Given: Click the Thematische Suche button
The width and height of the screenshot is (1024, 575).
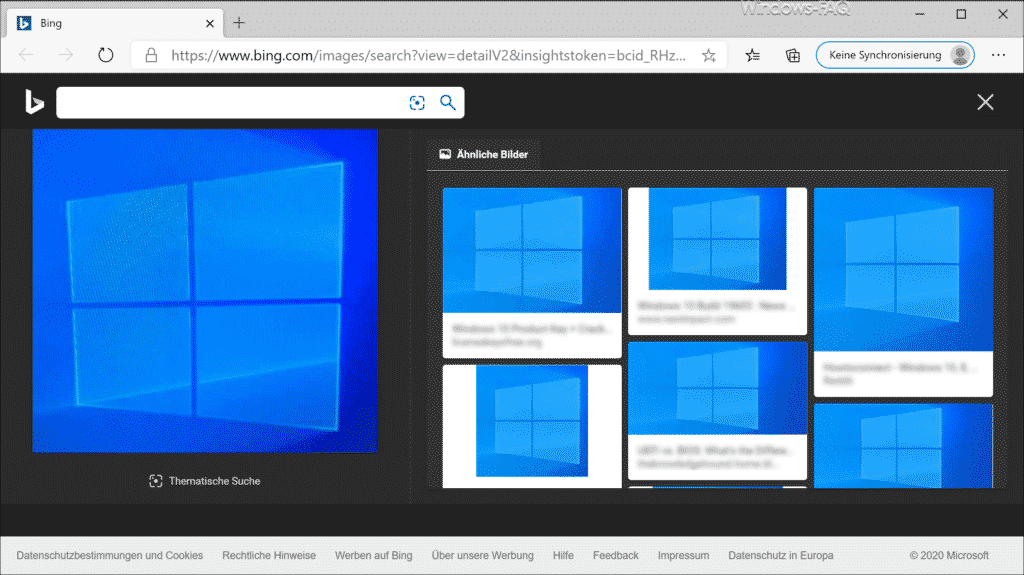Looking at the screenshot, I should coord(205,481).
